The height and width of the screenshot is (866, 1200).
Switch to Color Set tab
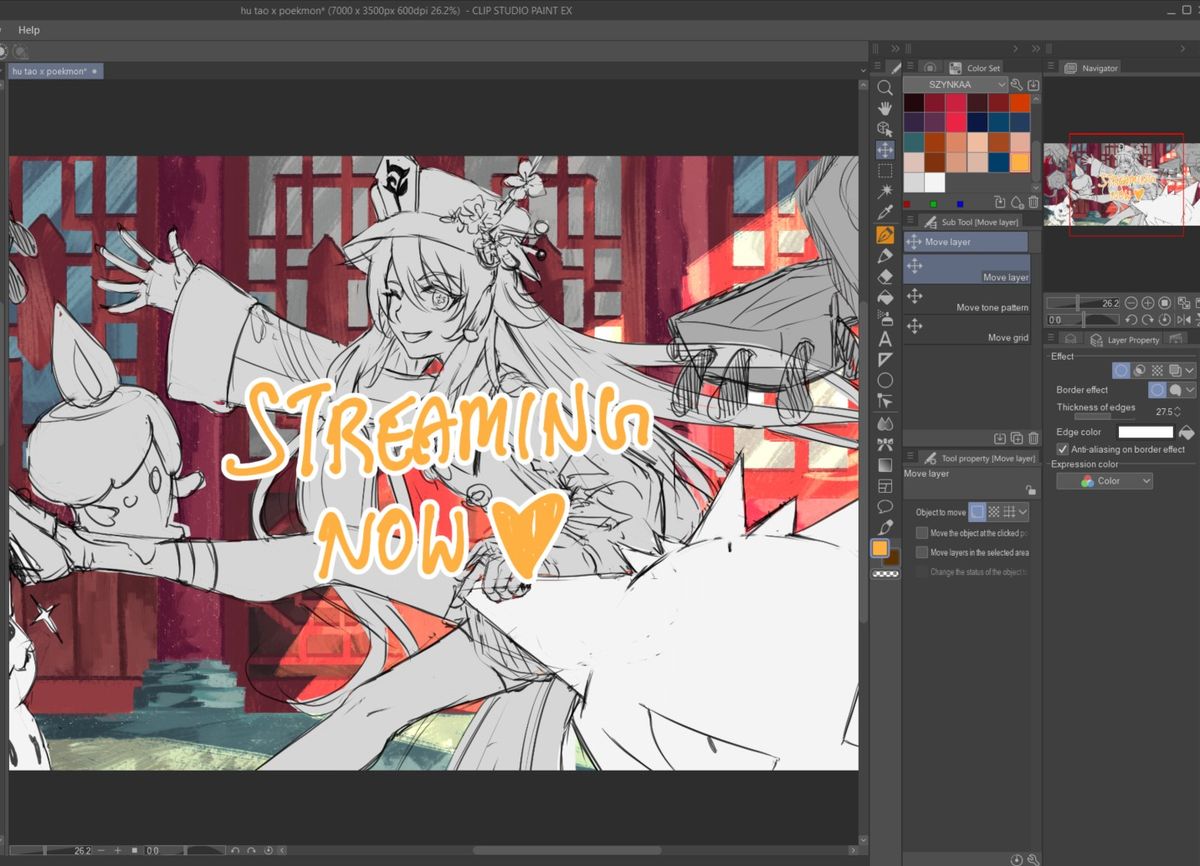pos(973,68)
